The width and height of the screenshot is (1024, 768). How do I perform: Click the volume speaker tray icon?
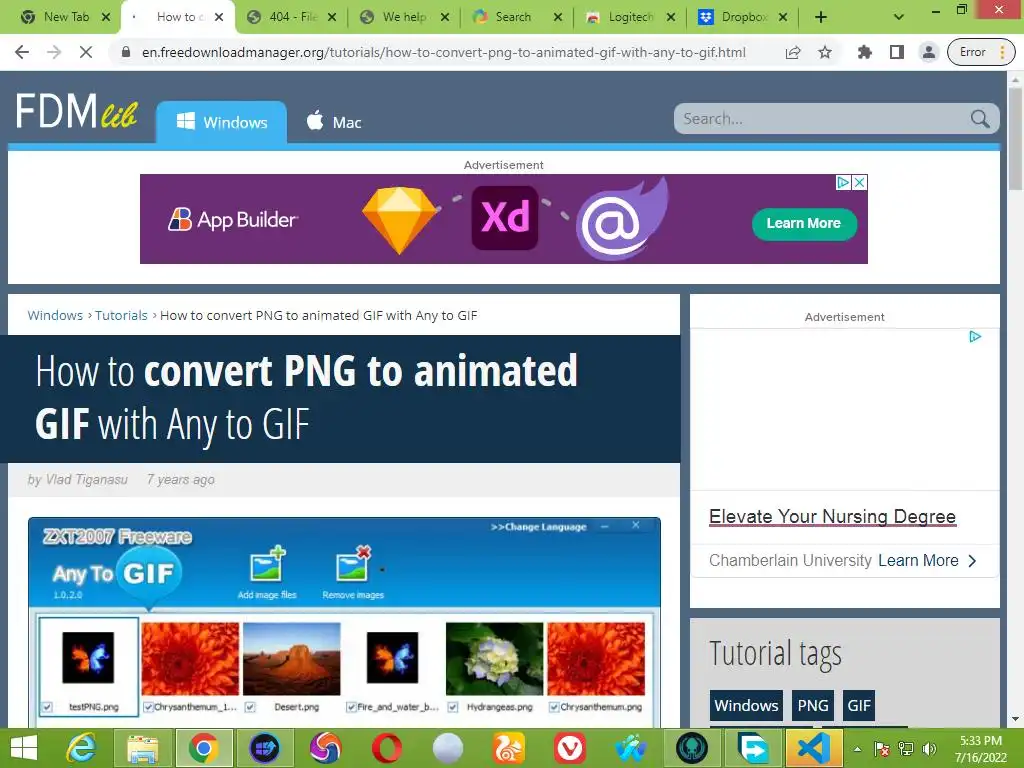coord(930,749)
